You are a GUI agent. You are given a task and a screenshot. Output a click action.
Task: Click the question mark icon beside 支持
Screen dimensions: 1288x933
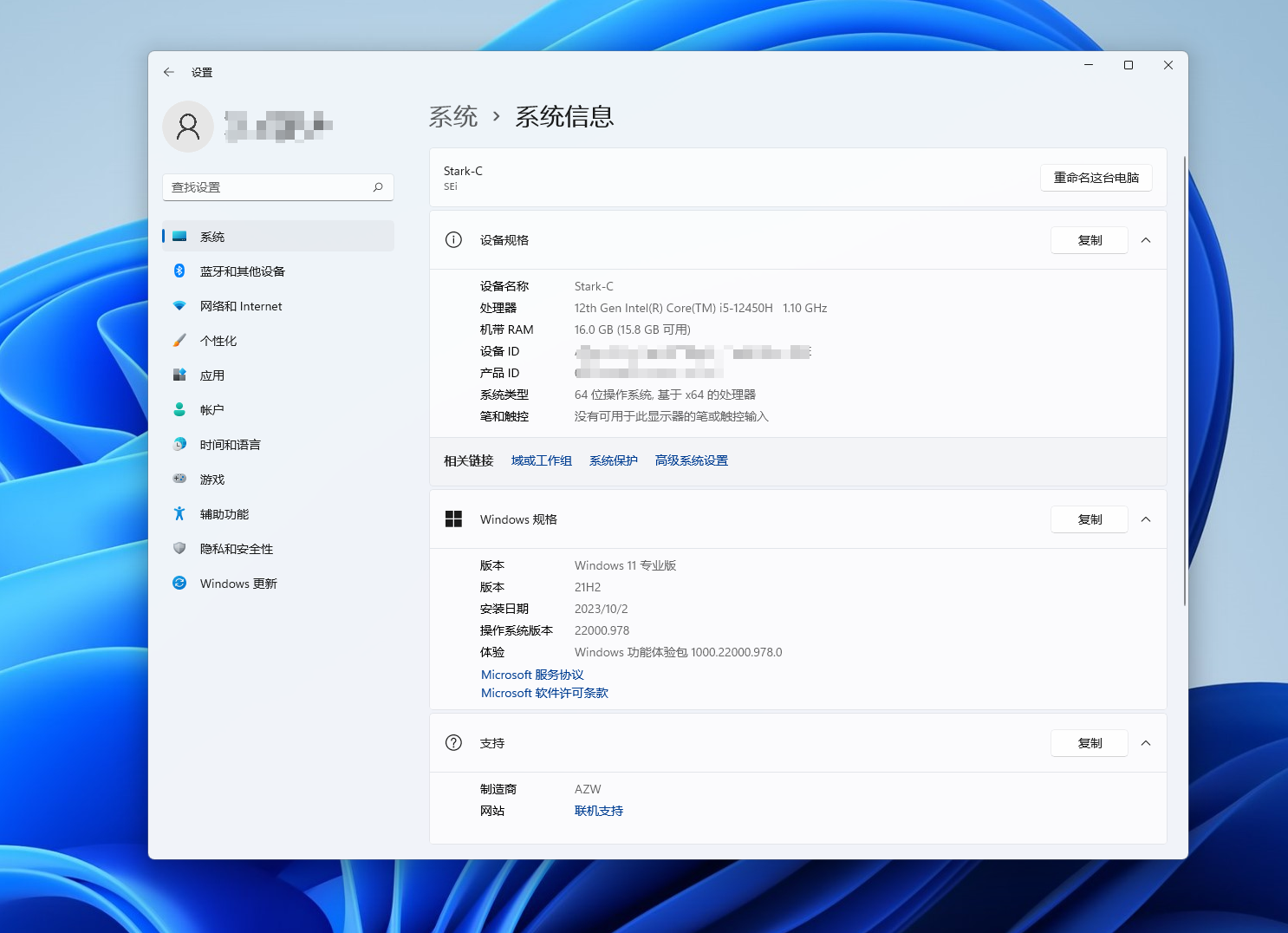click(453, 743)
